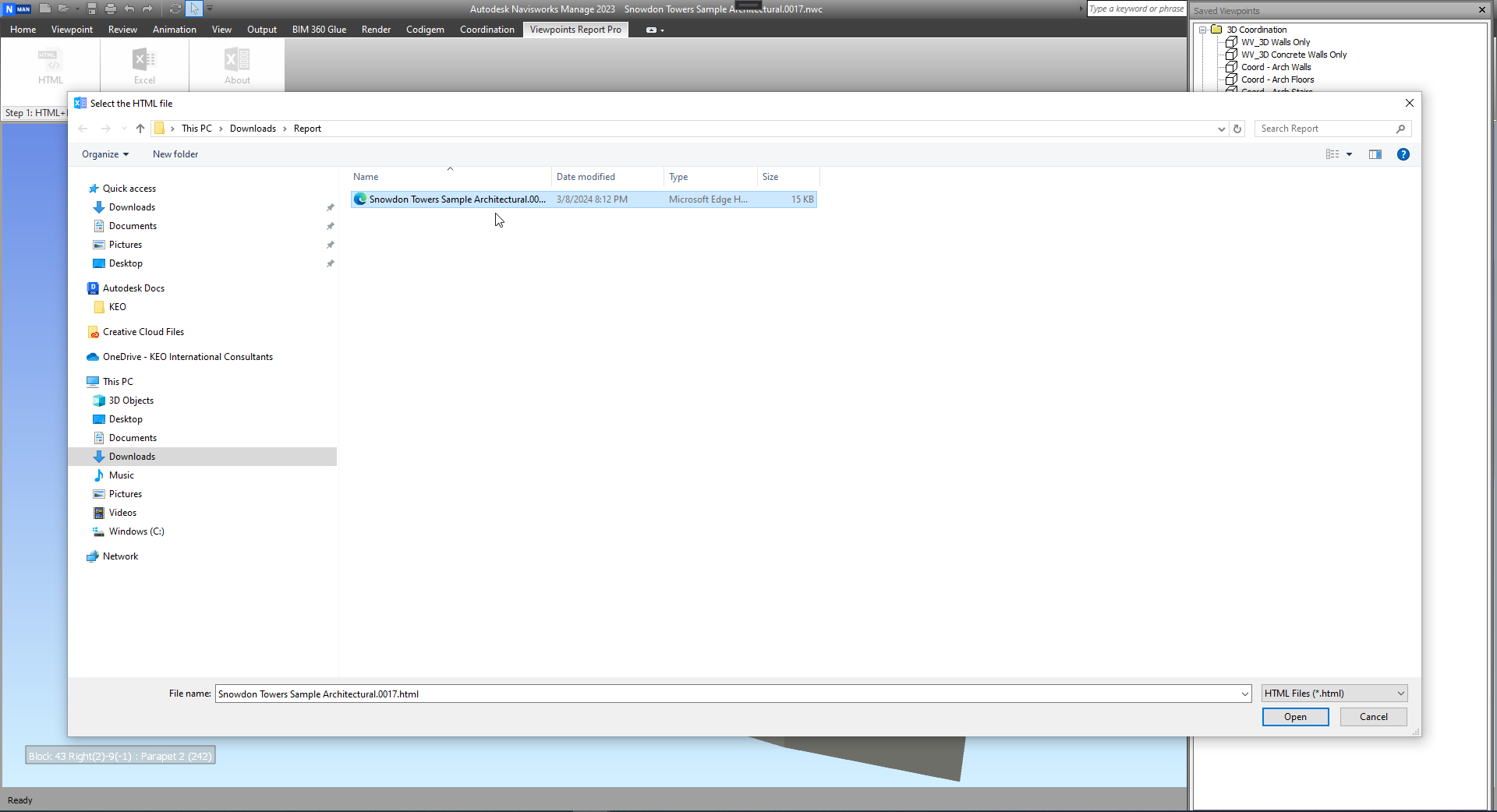The width and height of the screenshot is (1497, 812).
Task: Expand the address bar history dropdown
Action: [1221, 129]
